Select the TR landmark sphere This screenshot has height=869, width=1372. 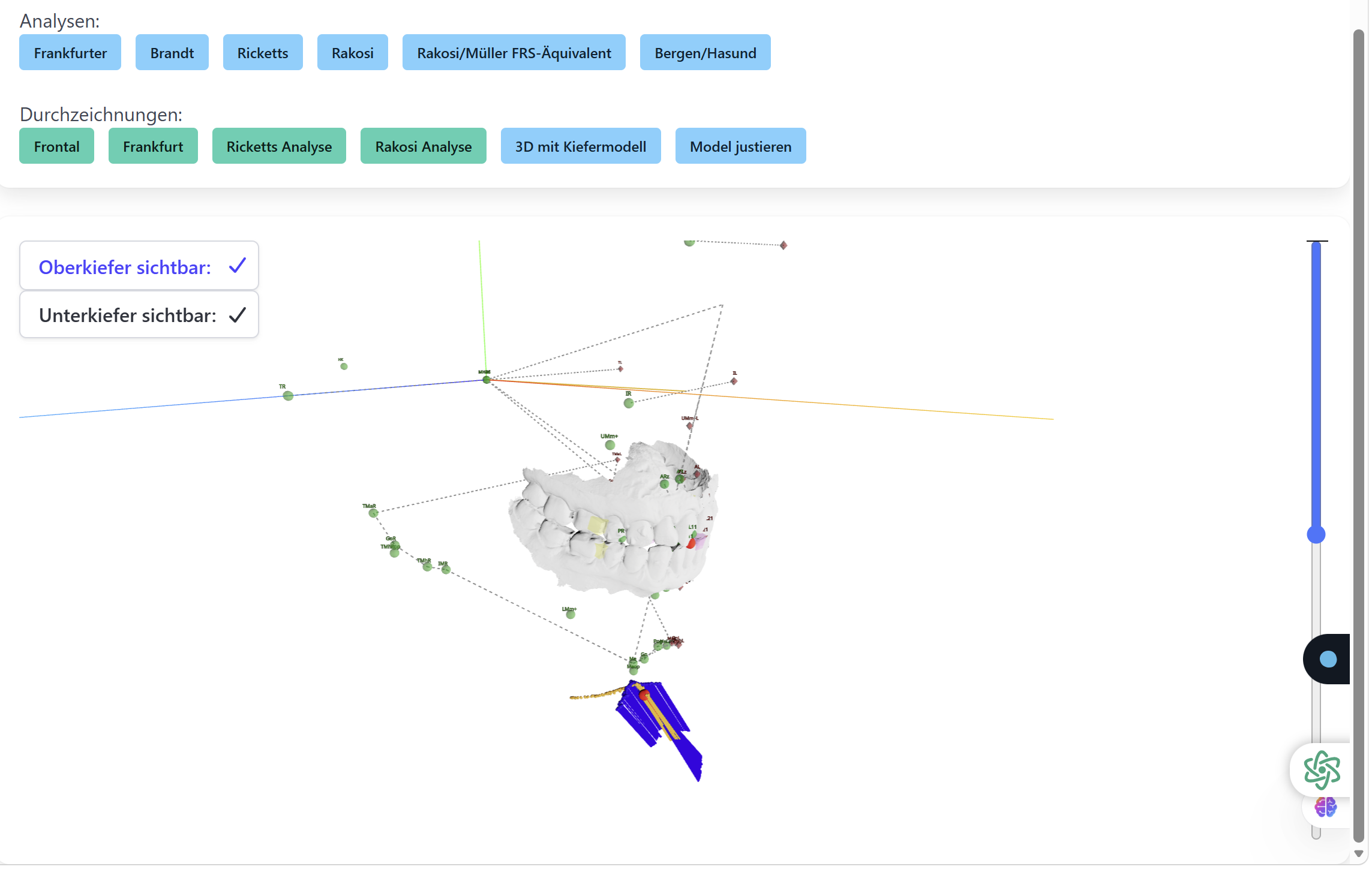click(x=288, y=396)
